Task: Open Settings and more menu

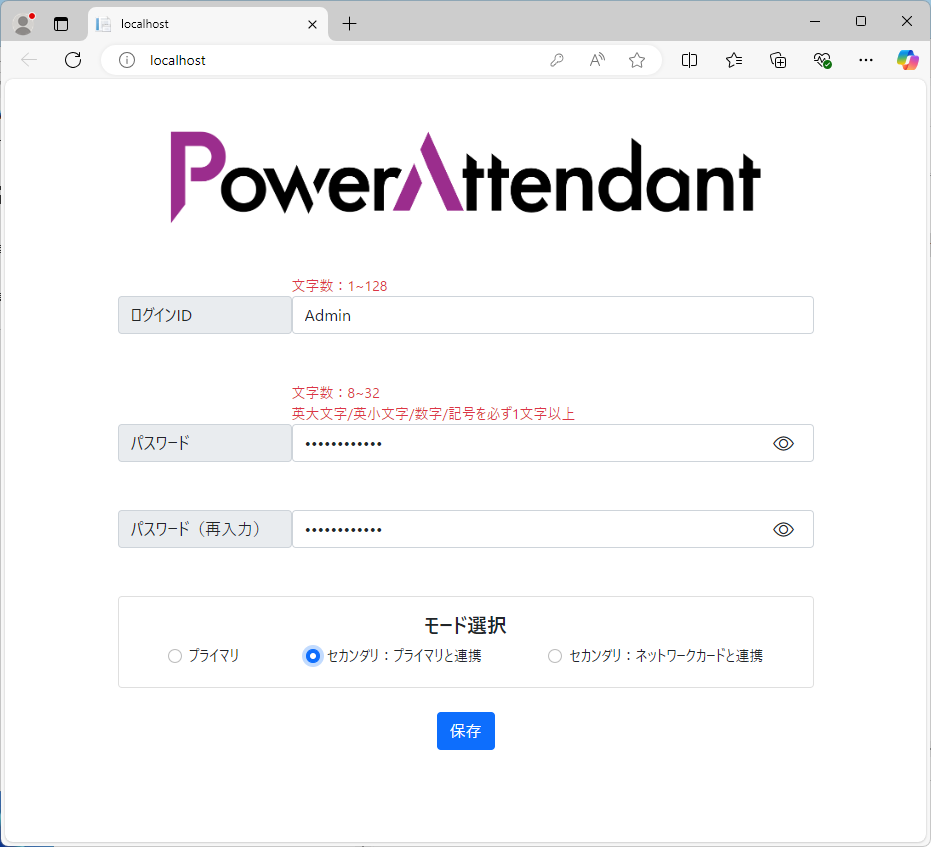Action: 866,60
